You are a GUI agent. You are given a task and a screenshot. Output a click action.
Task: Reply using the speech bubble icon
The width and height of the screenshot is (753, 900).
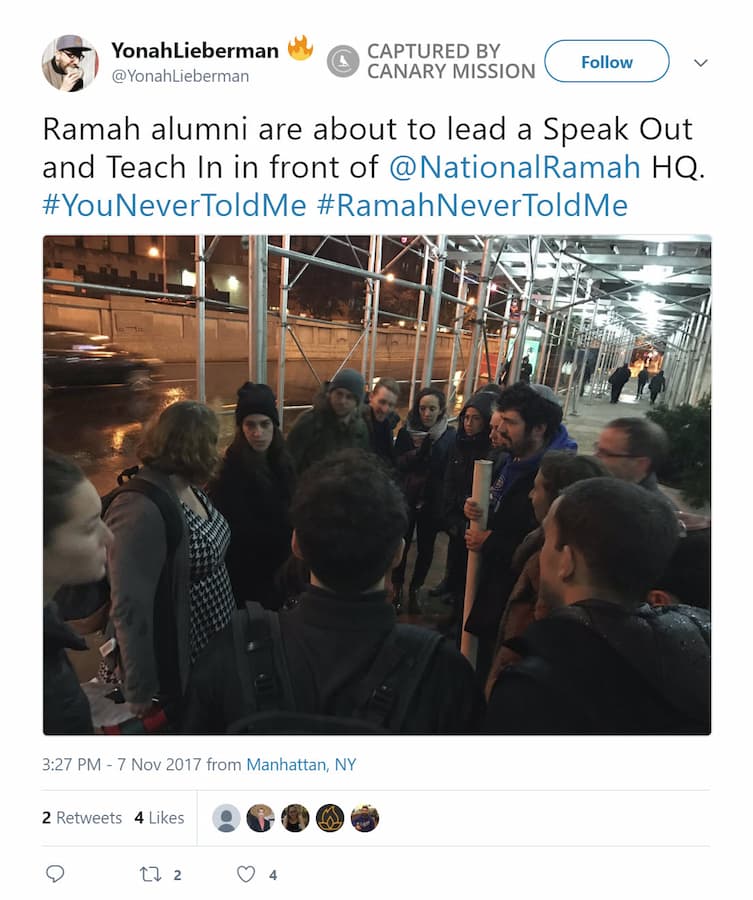click(x=55, y=872)
